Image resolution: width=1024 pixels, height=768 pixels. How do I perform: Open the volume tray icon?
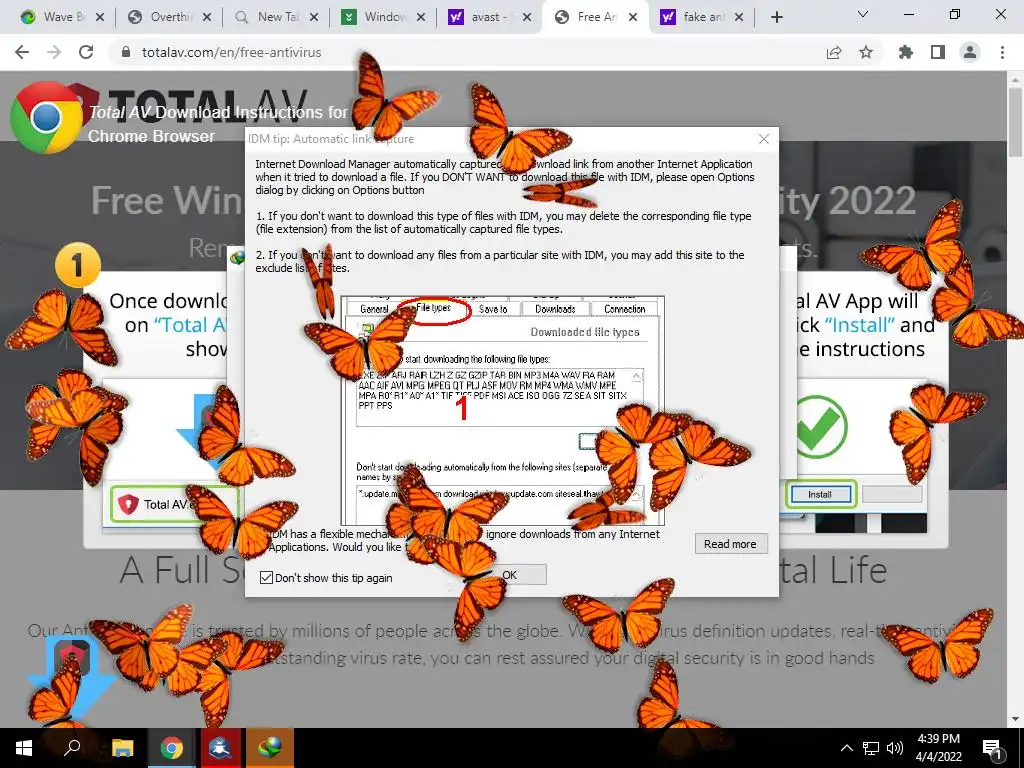click(x=895, y=748)
